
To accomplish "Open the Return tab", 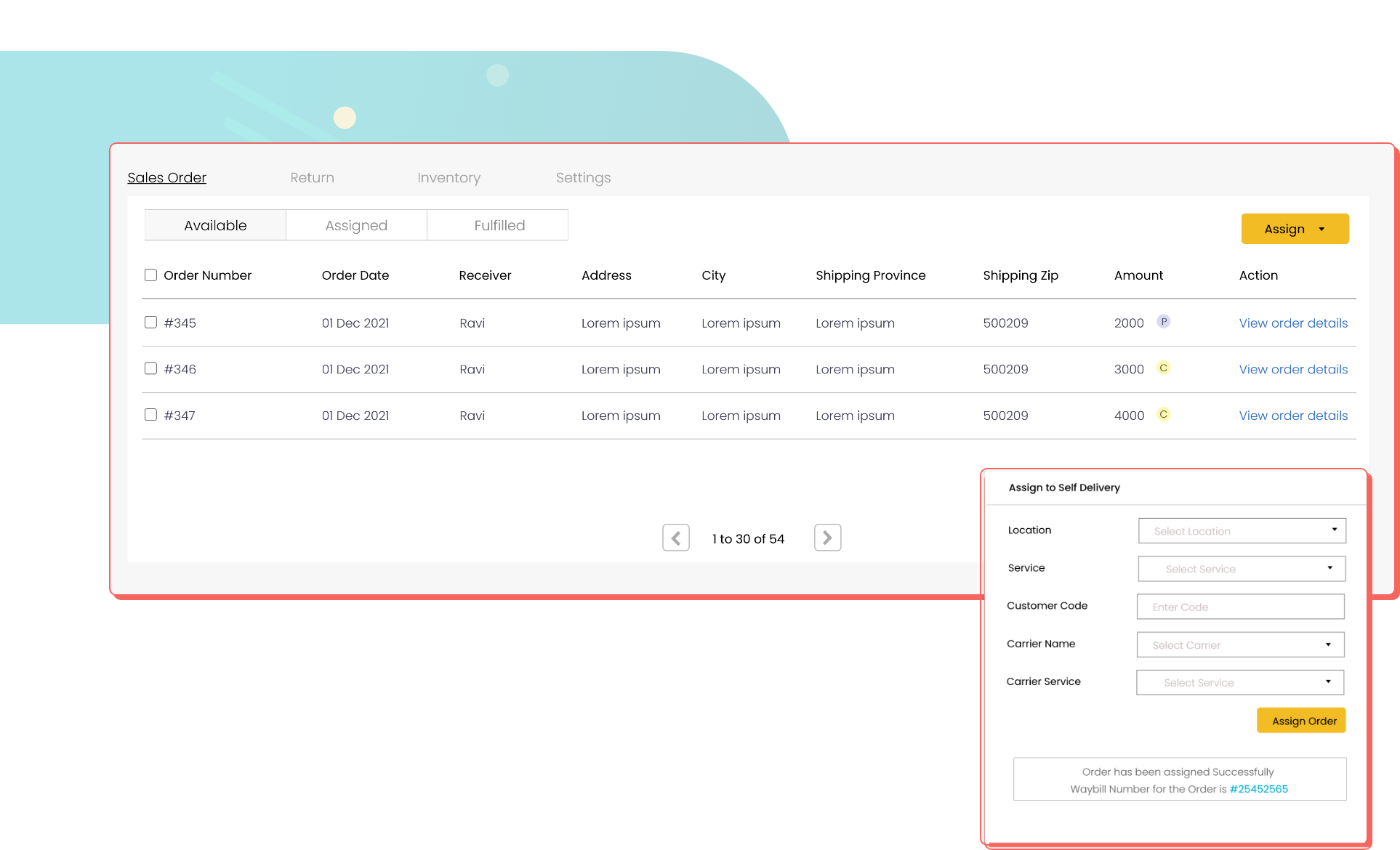I will 313,177.
